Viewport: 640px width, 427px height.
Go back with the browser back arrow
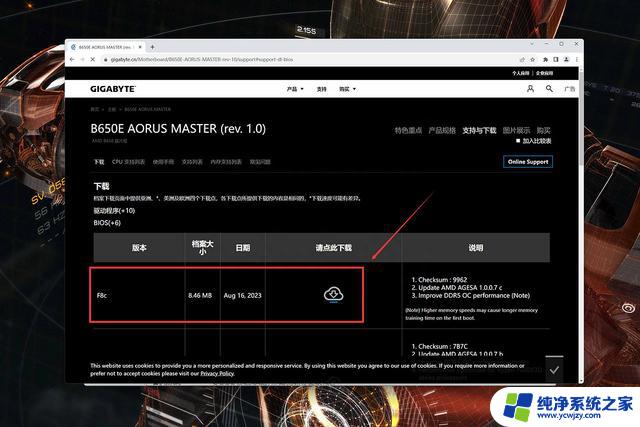point(72,60)
